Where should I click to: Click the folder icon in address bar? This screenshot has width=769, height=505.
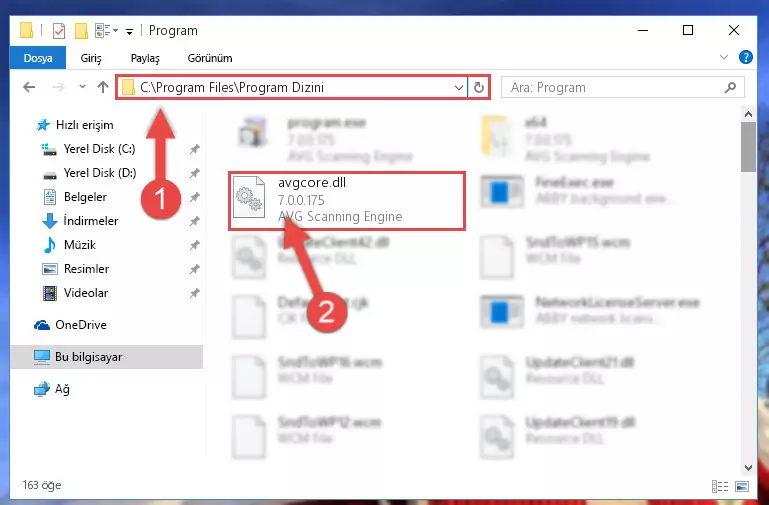point(128,88)
